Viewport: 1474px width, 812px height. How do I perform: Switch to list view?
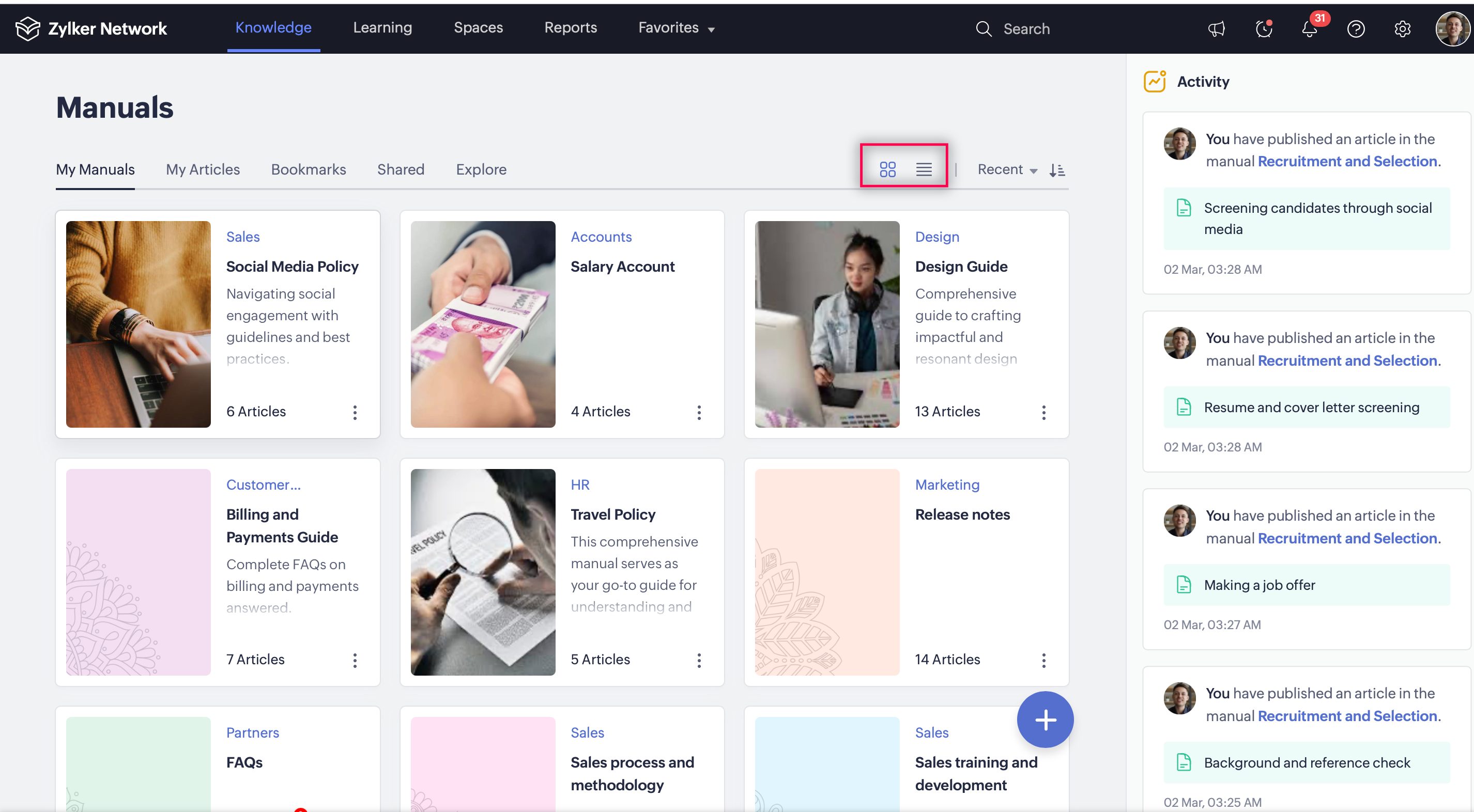pos(924,169)
